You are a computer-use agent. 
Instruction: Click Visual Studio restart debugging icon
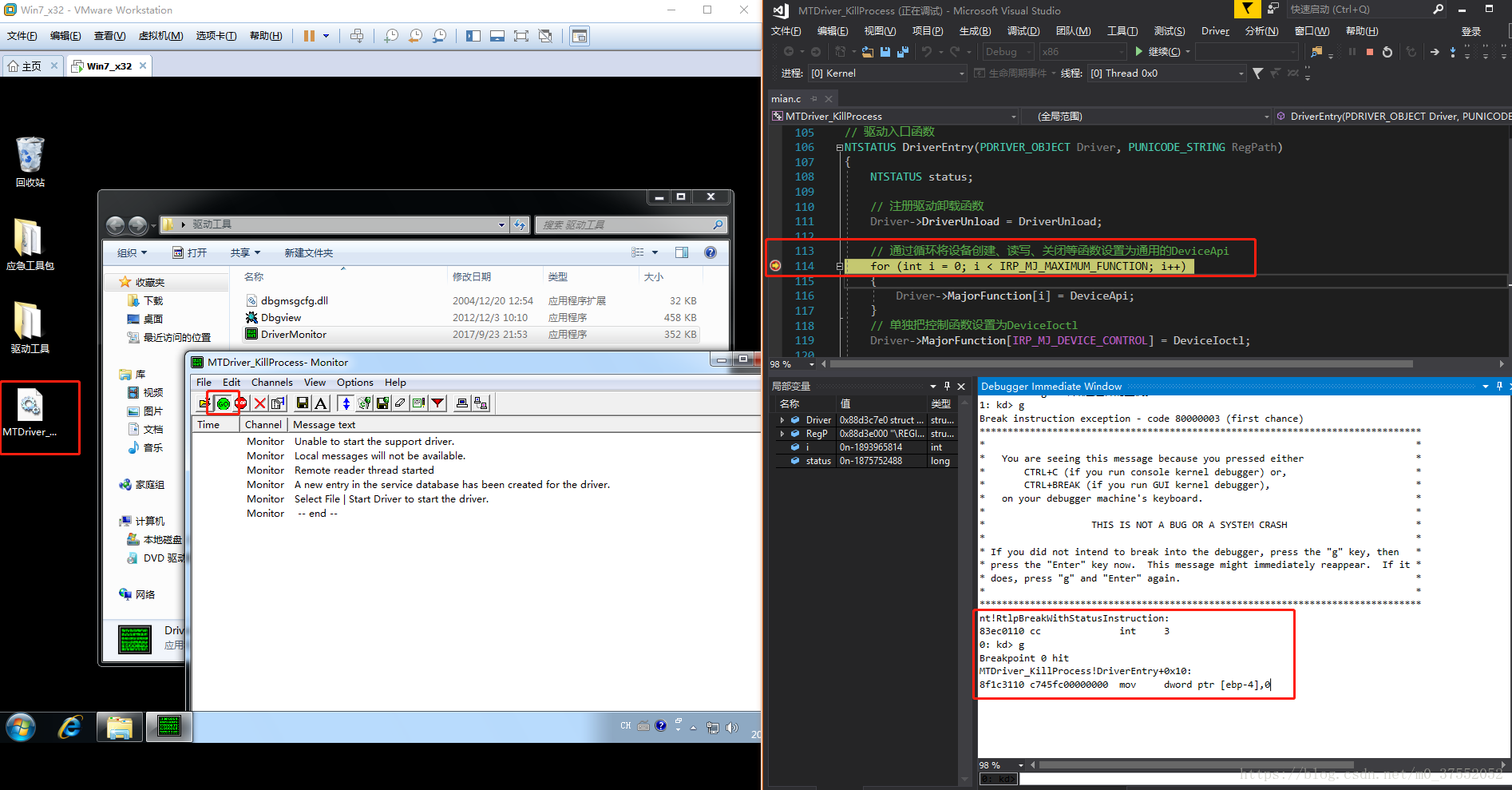1387,52
